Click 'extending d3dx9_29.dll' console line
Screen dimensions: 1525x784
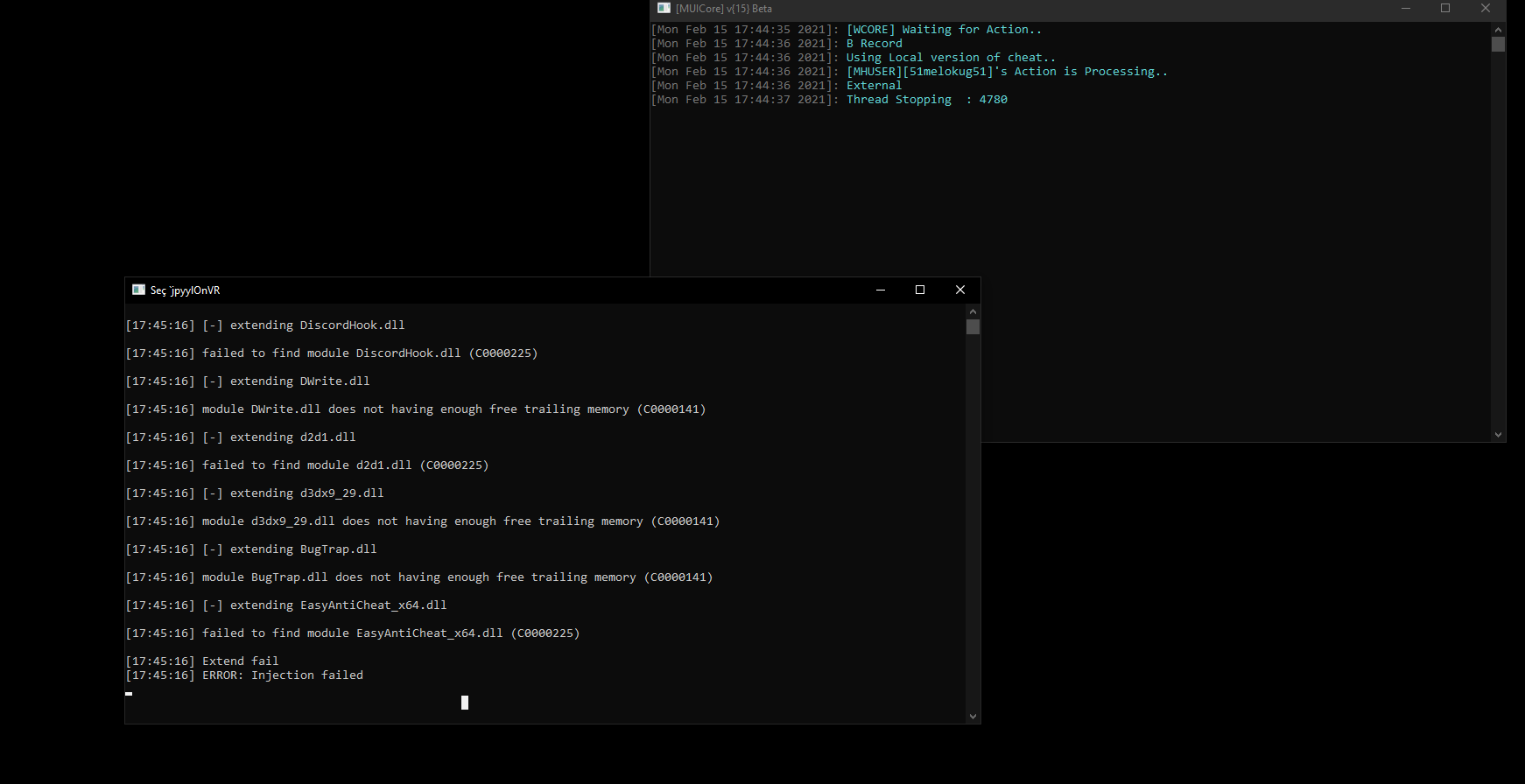tap(255, 493)
